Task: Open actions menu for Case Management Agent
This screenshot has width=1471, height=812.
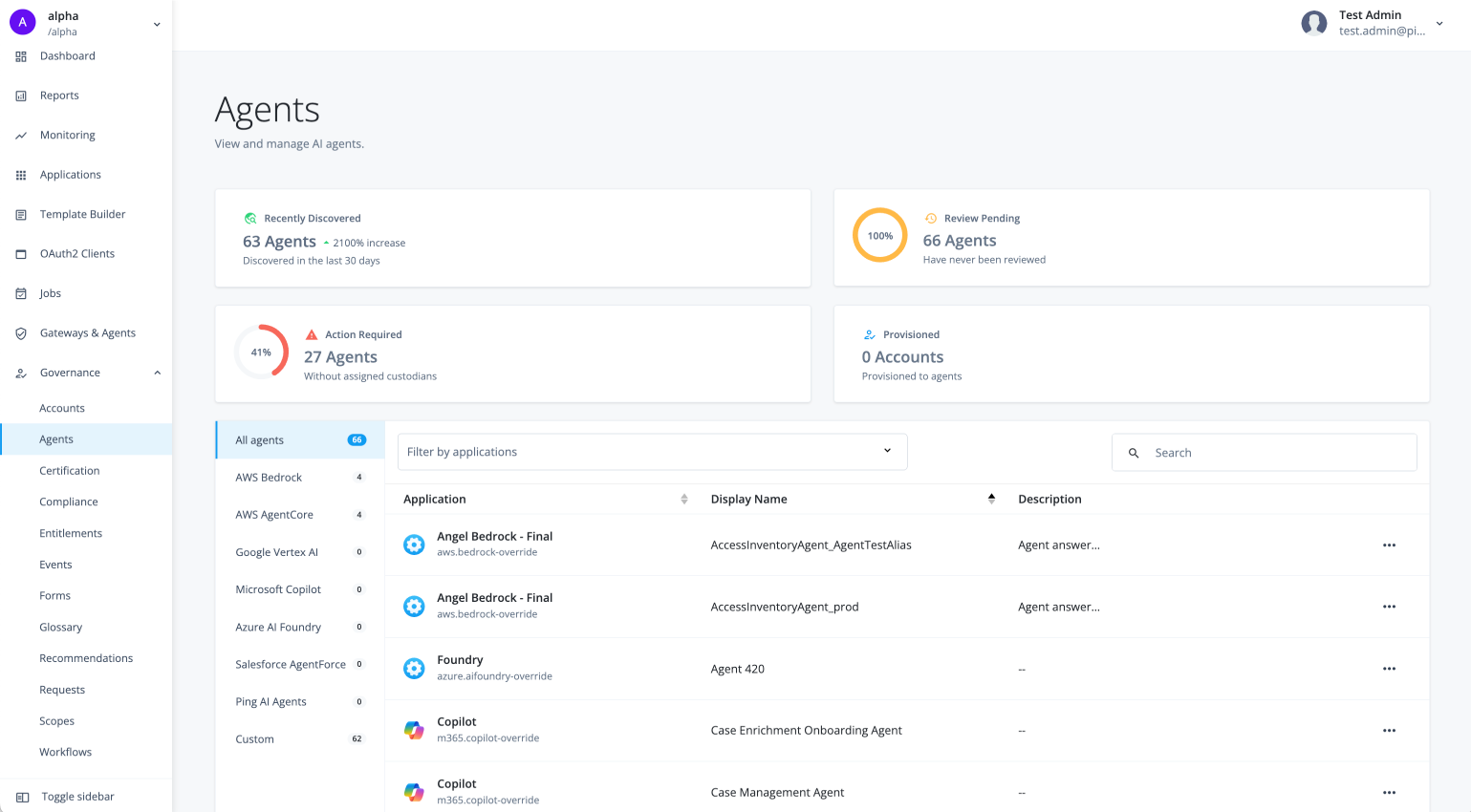Action: tap(1389, 792)
